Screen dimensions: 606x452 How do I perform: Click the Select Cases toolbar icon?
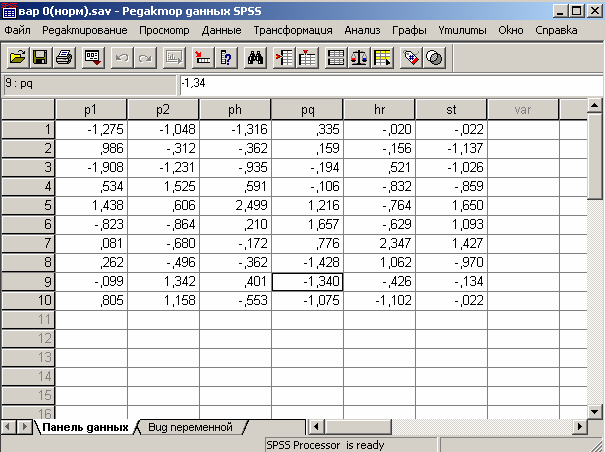click(x=382, y=58)
